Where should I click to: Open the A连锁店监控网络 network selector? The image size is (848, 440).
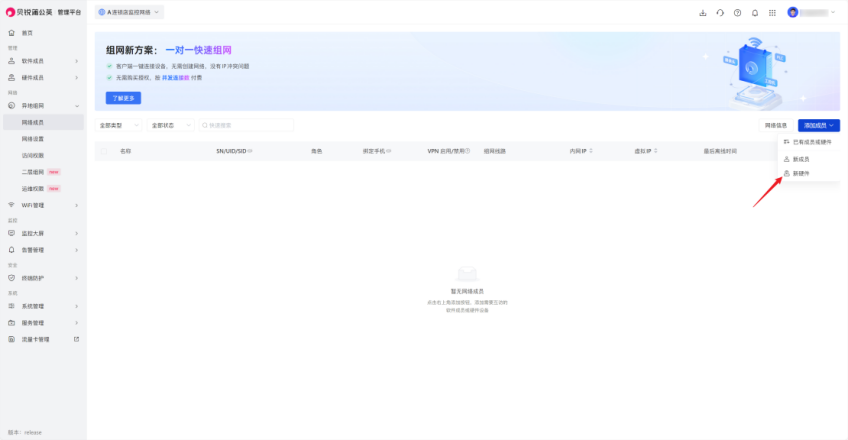(x=130, y=12)
